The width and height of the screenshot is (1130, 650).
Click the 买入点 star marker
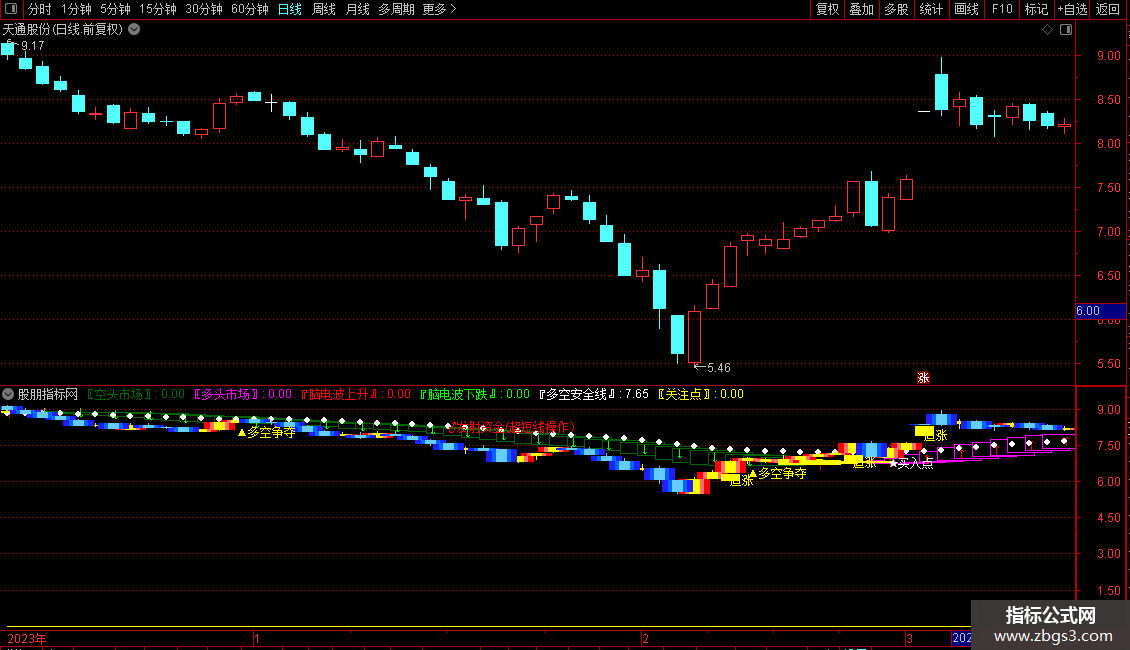(x=911, y=463)
